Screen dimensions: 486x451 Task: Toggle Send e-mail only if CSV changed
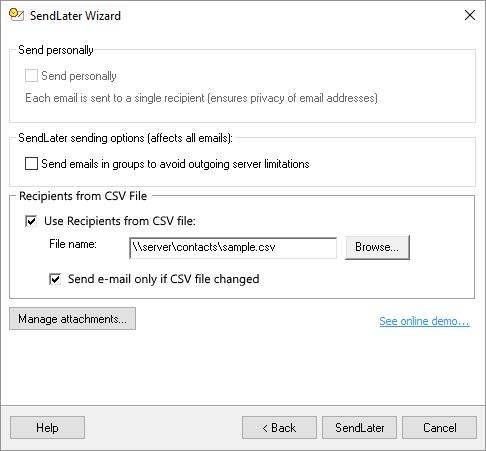[55, 279]
